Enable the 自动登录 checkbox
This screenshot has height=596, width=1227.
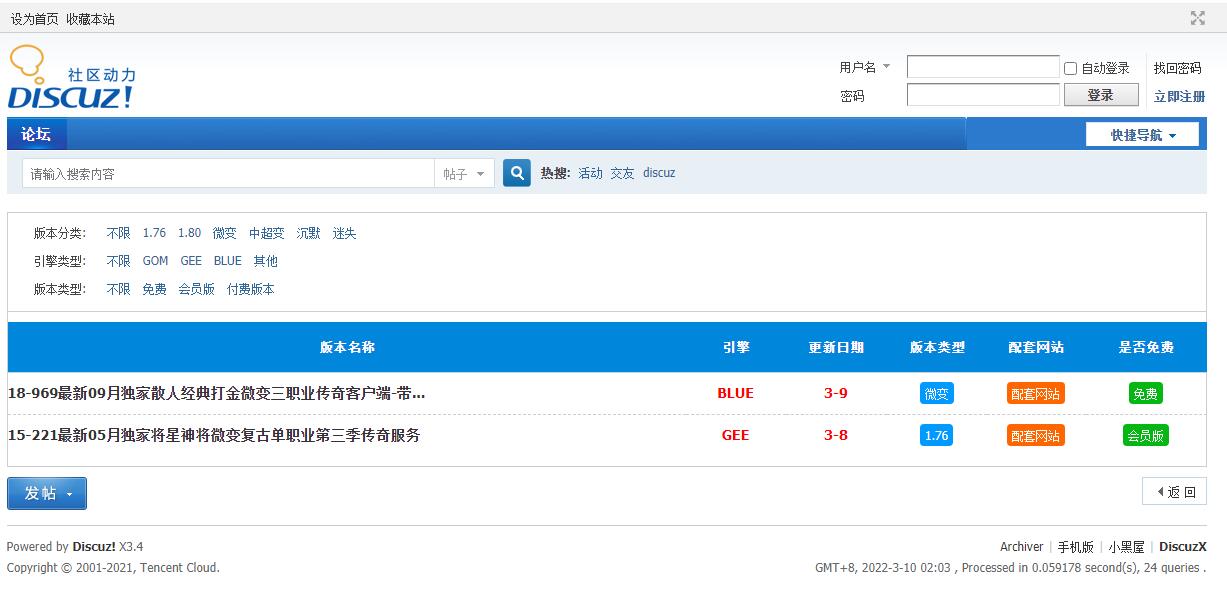tap(1070, 68)
